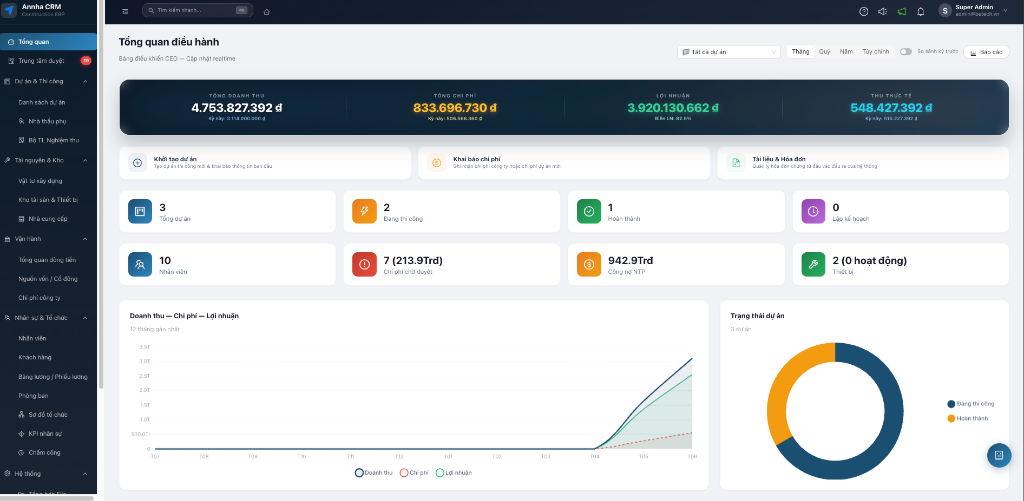Click the plus icon on Khởi tạo dự án

pos(137,163)
